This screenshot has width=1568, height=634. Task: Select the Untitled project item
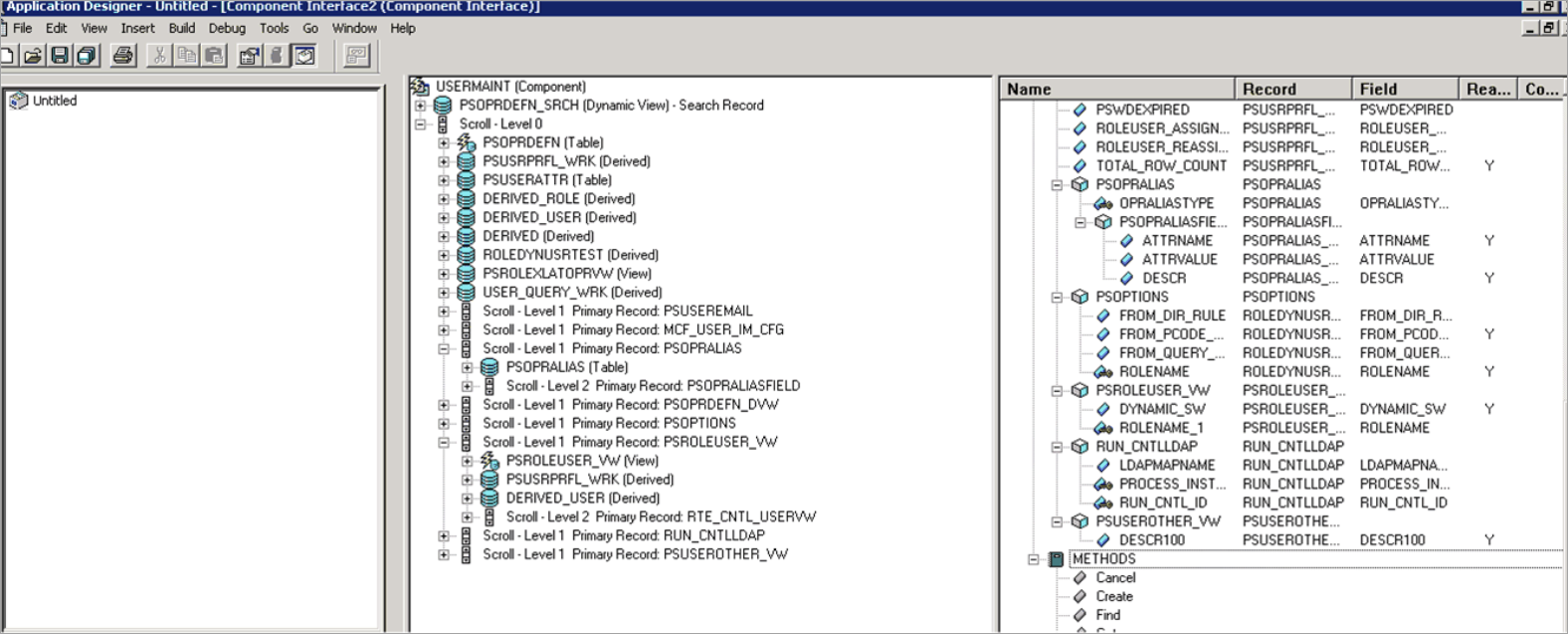click(55, 101)
